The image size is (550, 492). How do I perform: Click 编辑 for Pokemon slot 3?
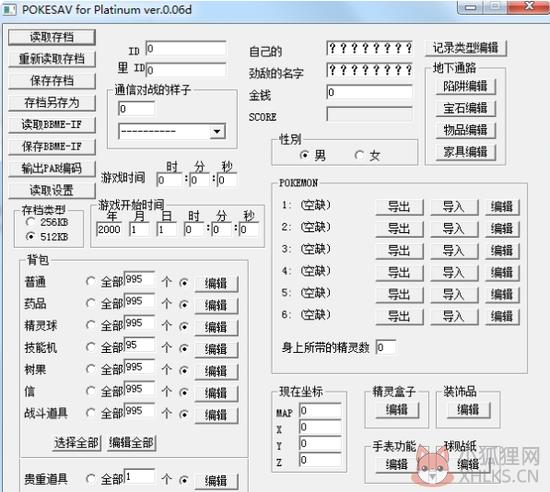click(502, 251)
